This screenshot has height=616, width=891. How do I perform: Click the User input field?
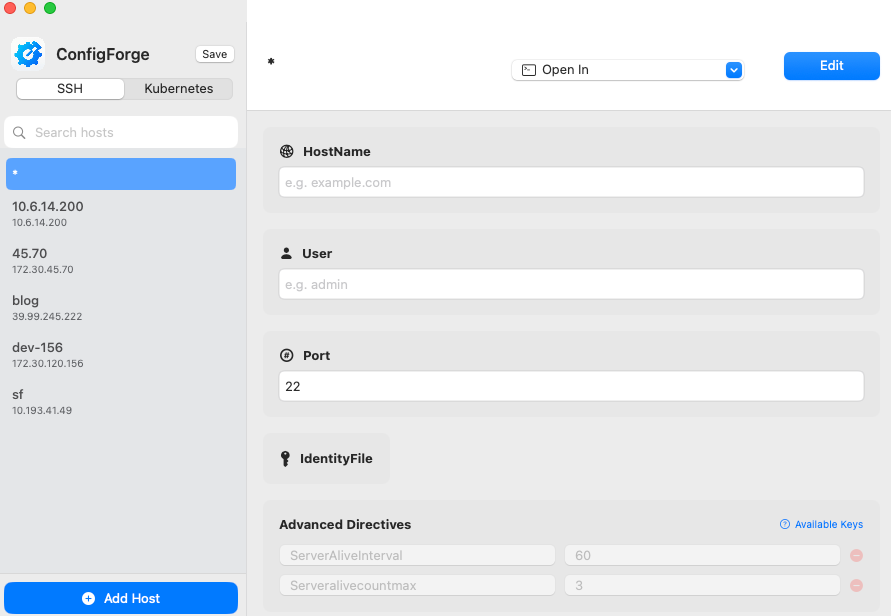click(x=572, y=284)
